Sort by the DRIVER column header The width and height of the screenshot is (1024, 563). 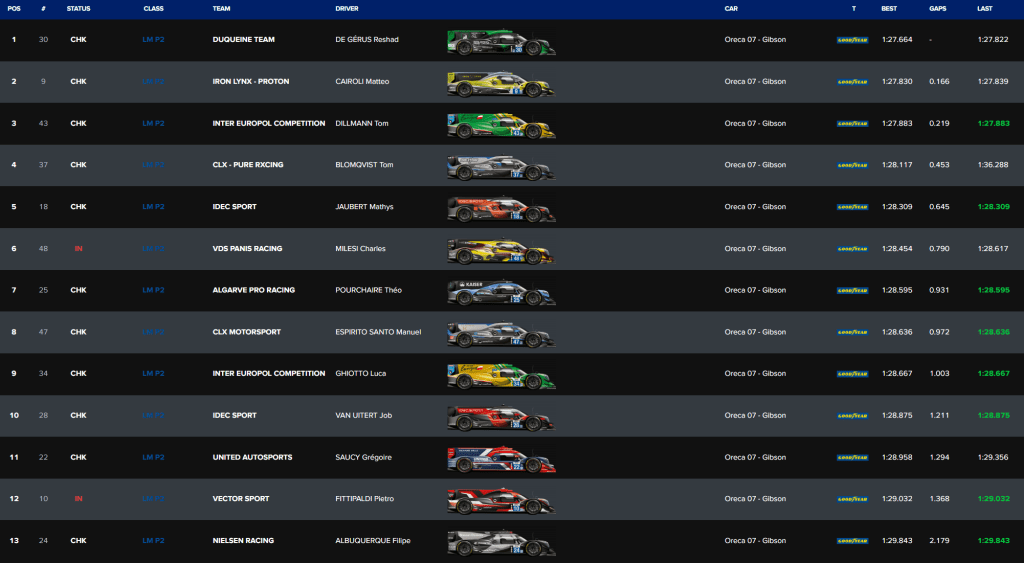tap(347, 8)
